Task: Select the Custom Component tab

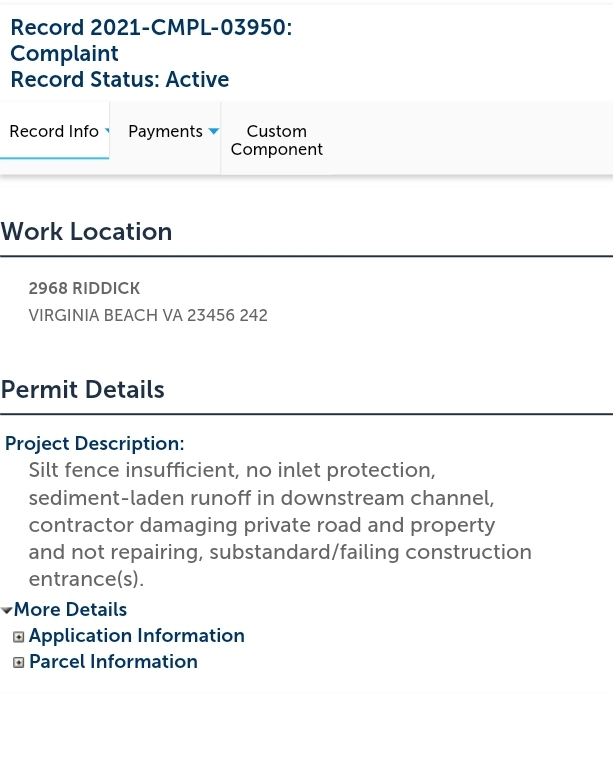Action: pos(276,140)
